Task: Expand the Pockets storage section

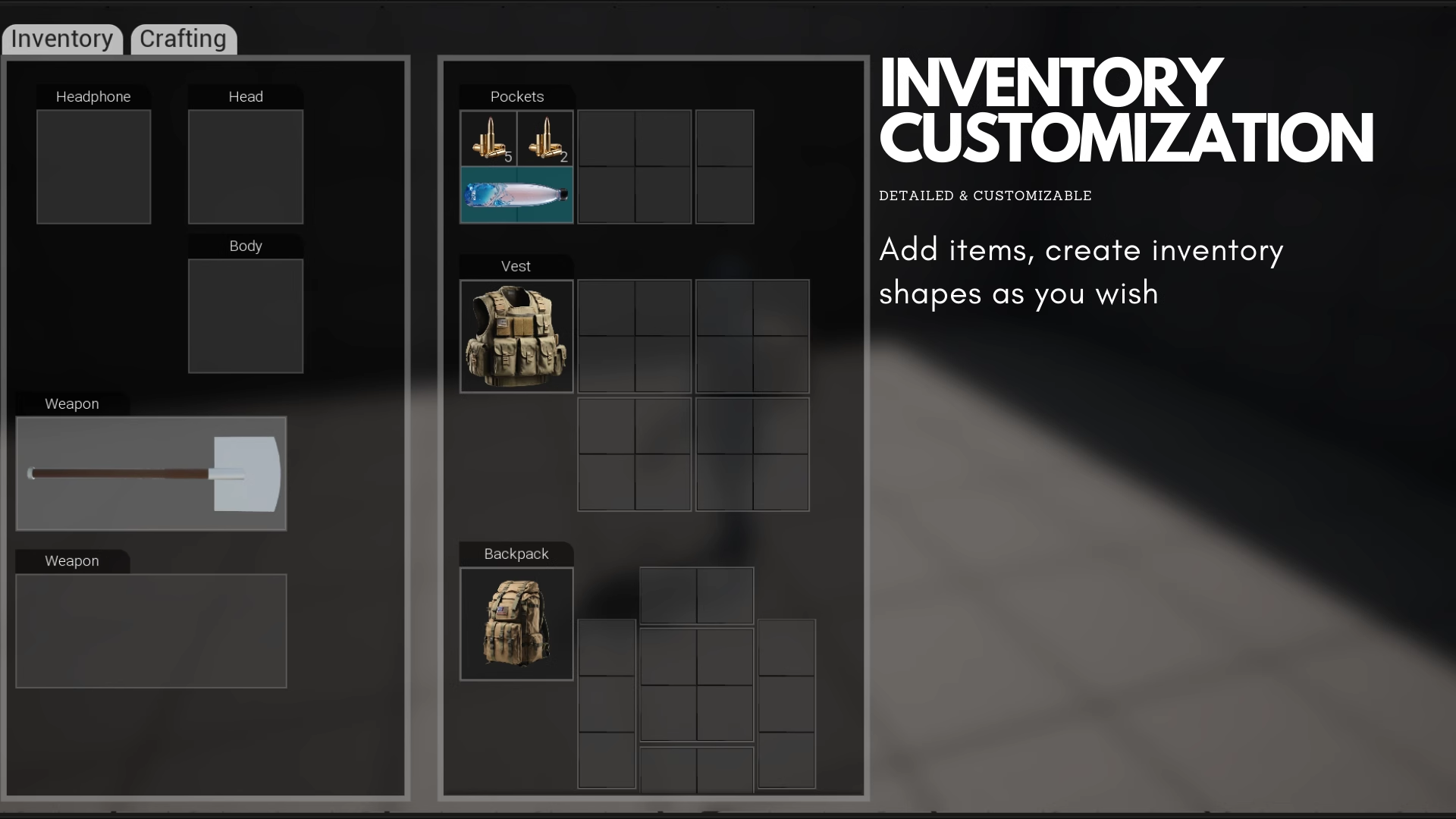Action: (x=517, y=96)
